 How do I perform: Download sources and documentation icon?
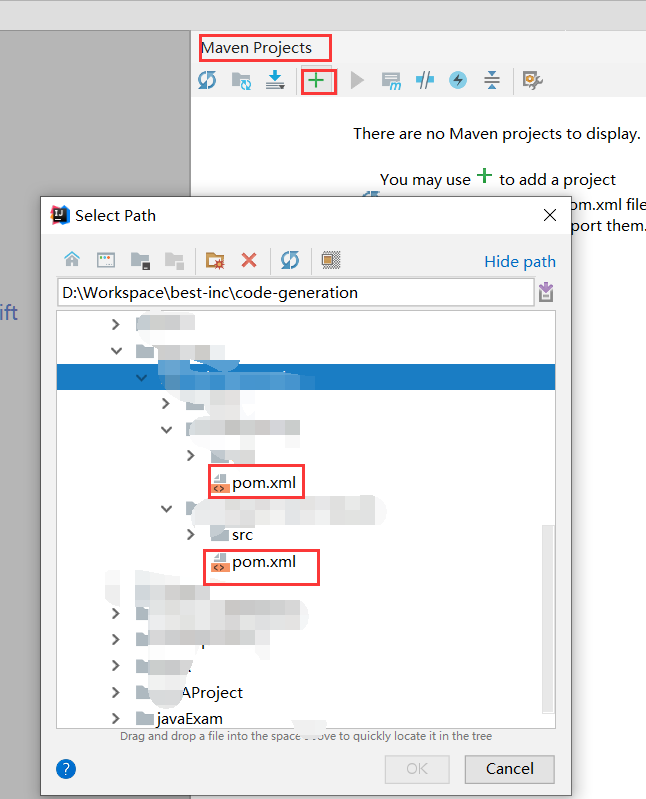[x=275, y=80]
